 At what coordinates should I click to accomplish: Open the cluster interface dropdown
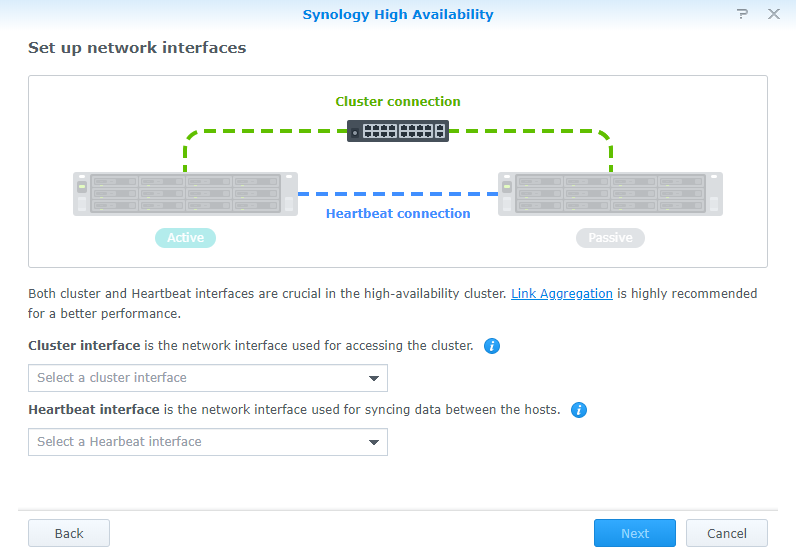pos(208,378)
